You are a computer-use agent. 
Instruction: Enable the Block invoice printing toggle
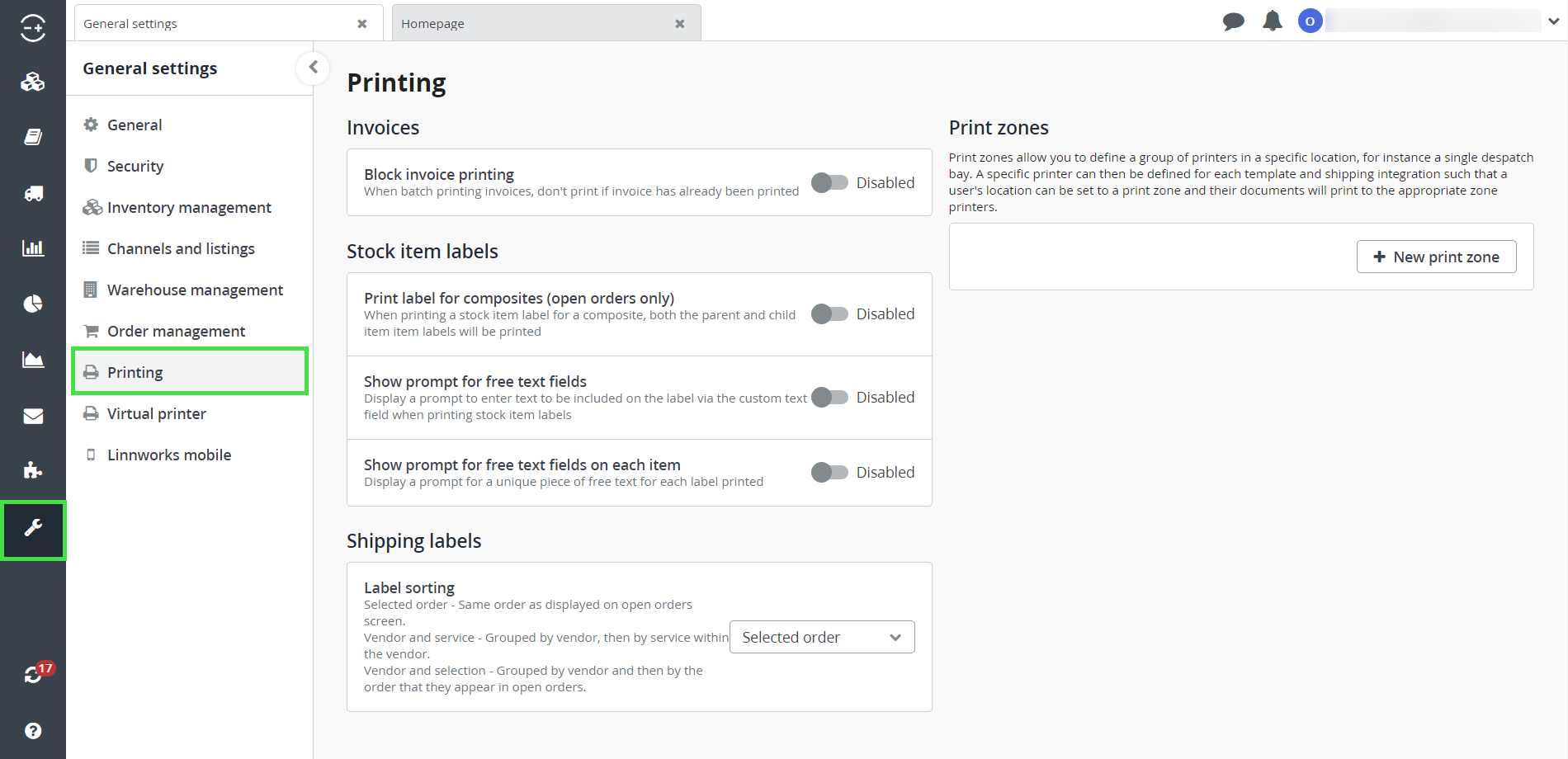click(829, 182)
